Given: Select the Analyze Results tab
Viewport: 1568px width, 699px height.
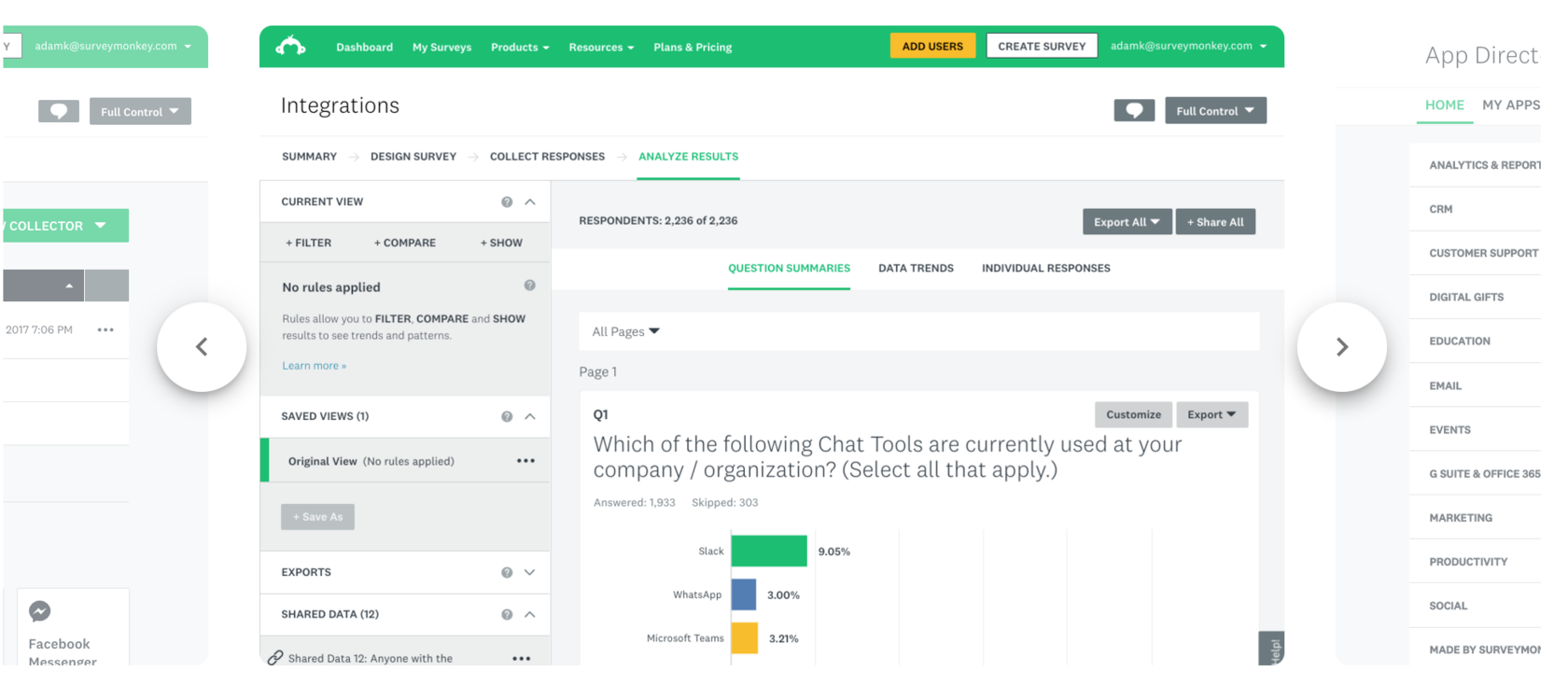Looking at the screenshot, I should pos(688,157).
